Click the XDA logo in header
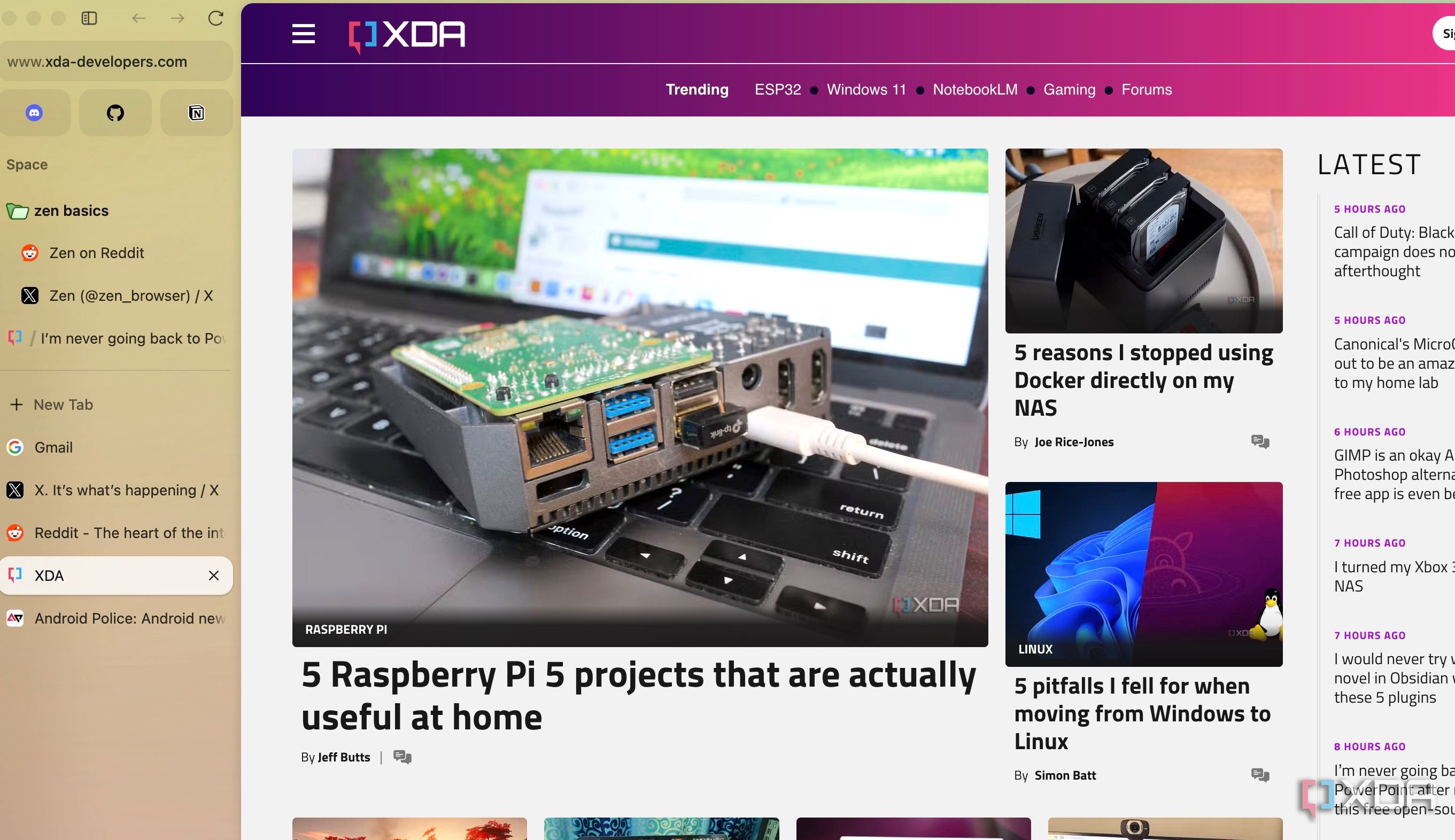 pyautogui.click(x=407, y=35)
